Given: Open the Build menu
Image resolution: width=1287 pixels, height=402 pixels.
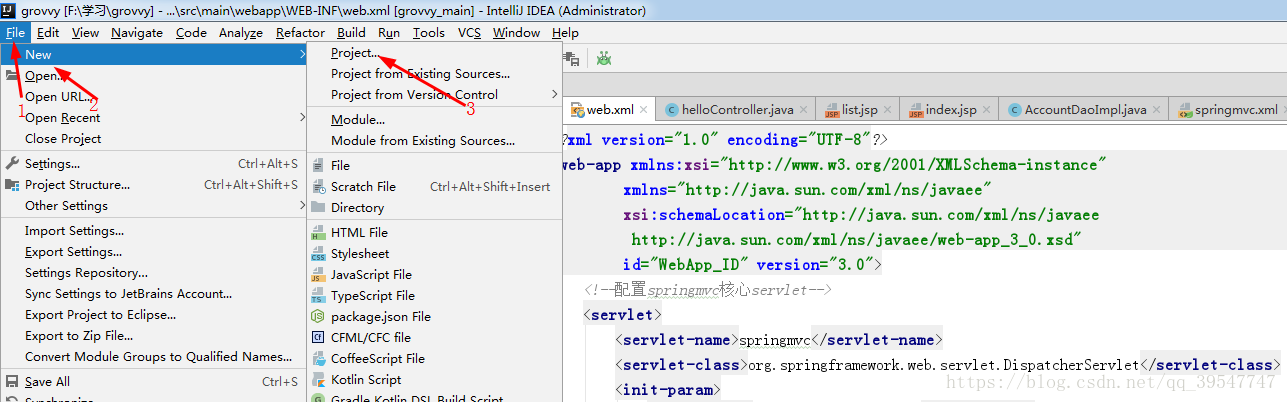Looking at the screenshot, I should coord(351,33).
